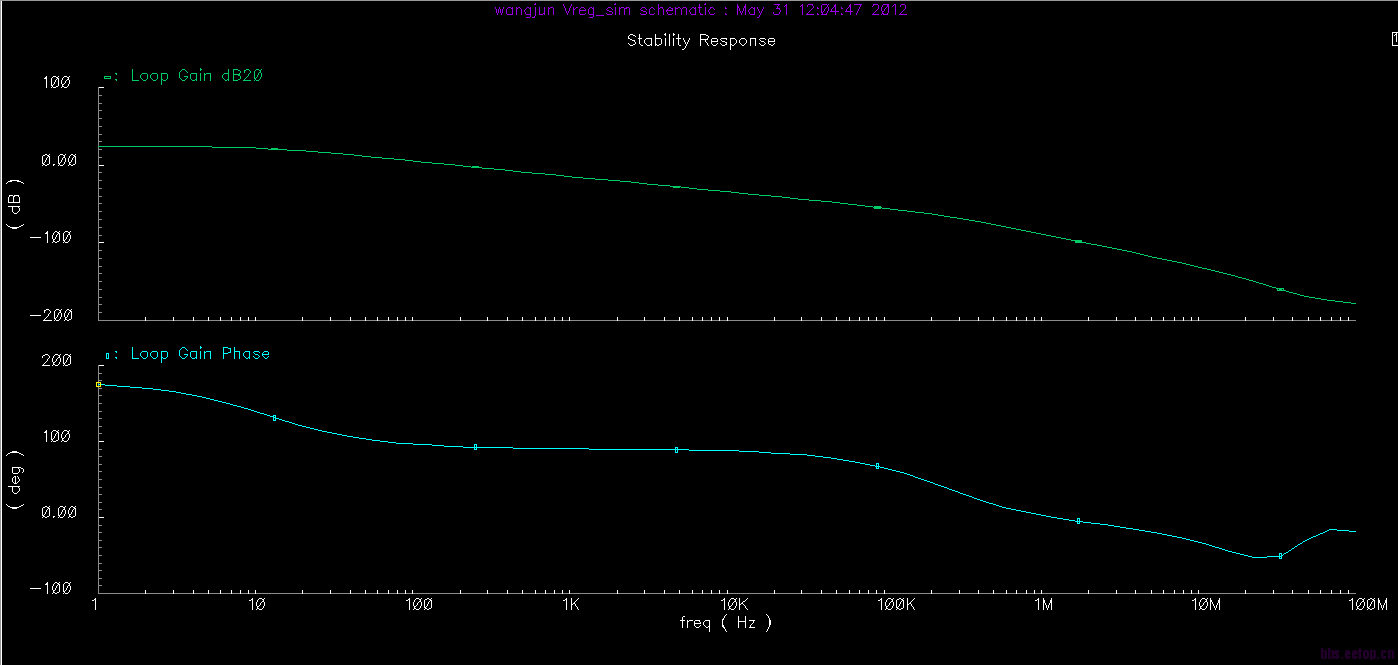The width and height of the screenshot is (1398, 665).
Task: Click the '100M' frequency axis tick label
Action: pyautogui.click(x=1367, y=606)
